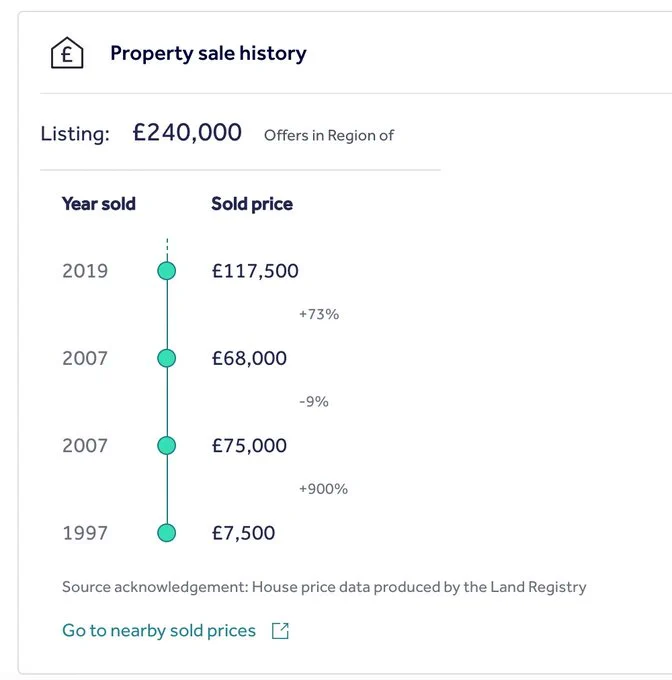Click the Offers in Region of label
Image resolution: width=672 pixels, height=680 pixels.
tap(329, 135)
